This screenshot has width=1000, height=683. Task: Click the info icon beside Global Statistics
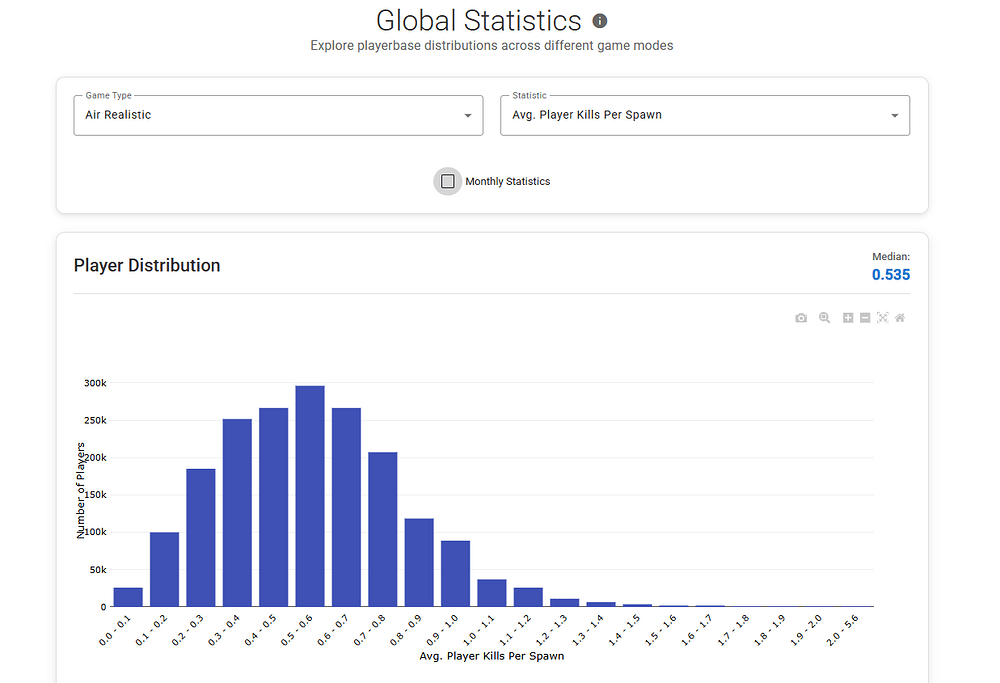point(600,21)
